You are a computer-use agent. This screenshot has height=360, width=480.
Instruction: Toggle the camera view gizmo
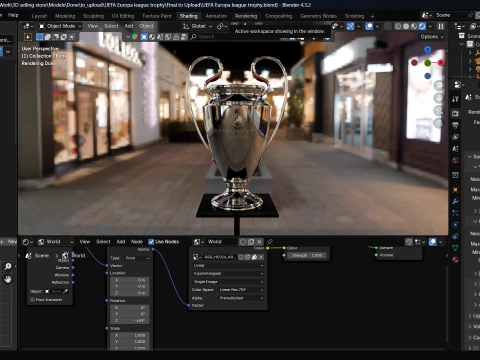click(439, 110)
